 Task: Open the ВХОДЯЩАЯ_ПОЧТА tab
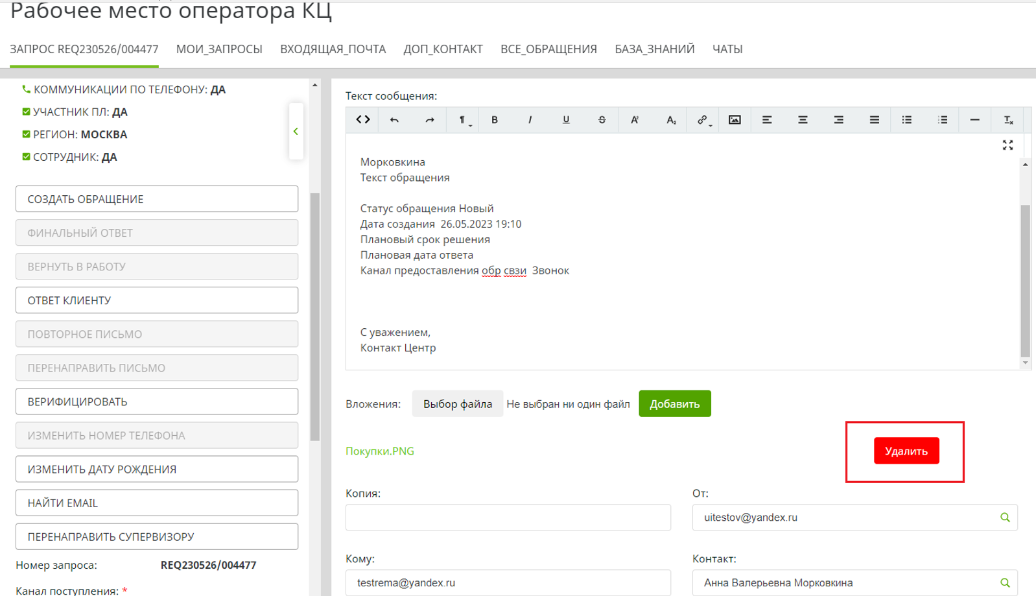[x=333, y=49]
